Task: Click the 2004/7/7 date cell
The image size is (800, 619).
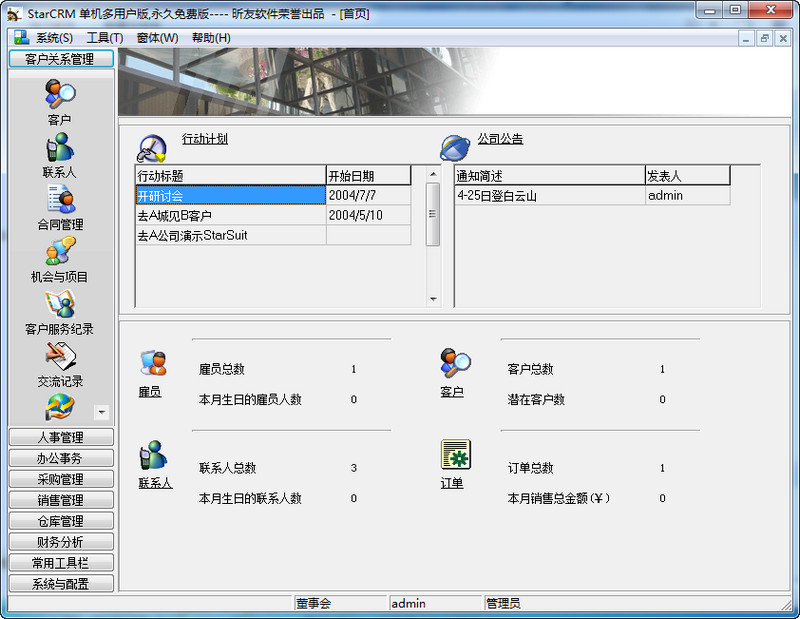Action: click(368, 195)
